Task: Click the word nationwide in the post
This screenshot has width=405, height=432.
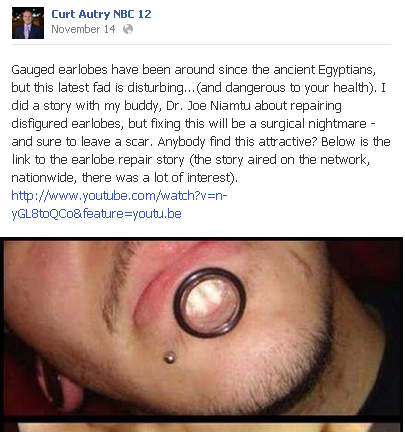Action: click(41, 177)
